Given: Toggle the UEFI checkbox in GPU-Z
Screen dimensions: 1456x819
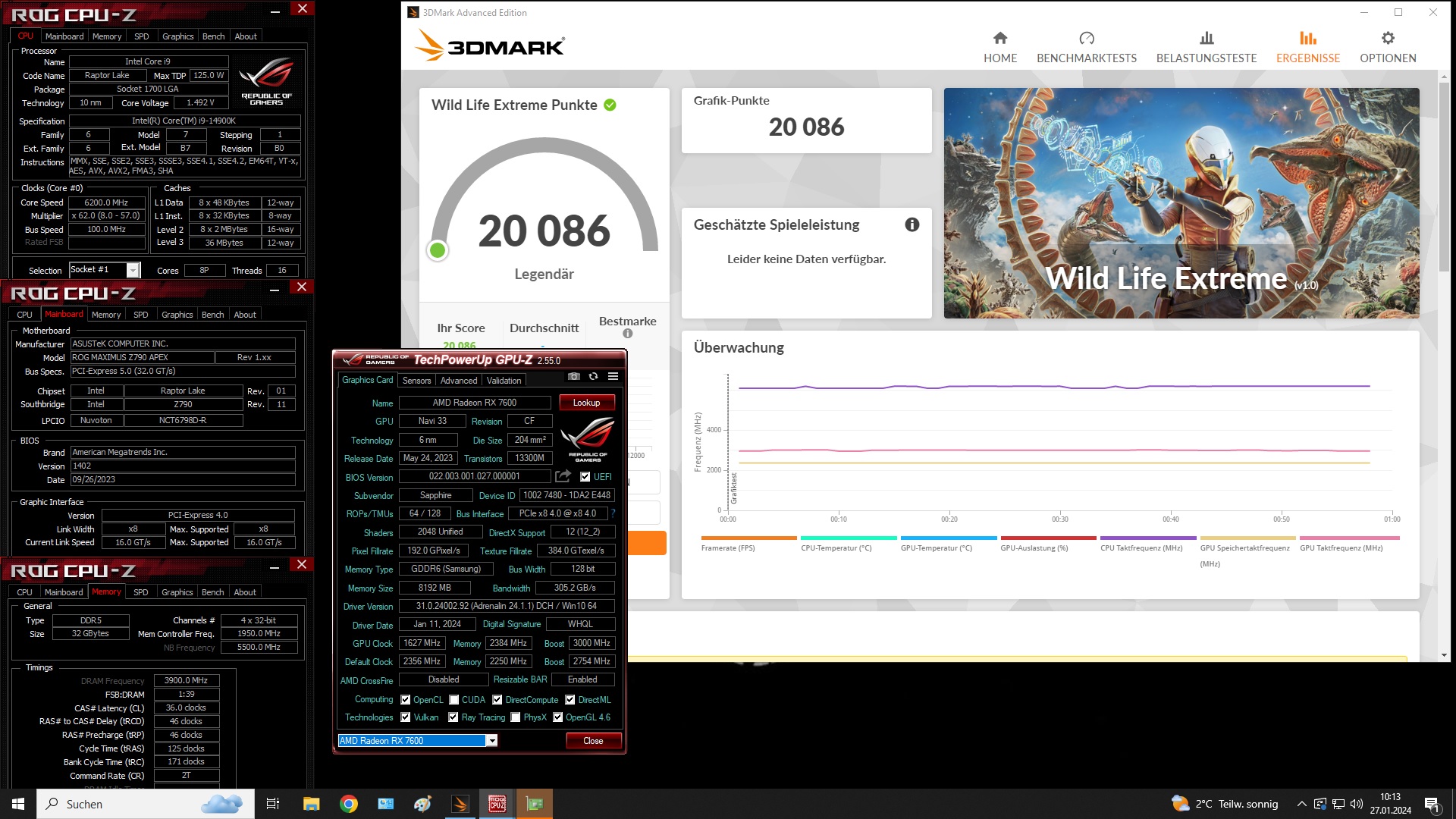Looking at the screenshot, I should 585,477.
